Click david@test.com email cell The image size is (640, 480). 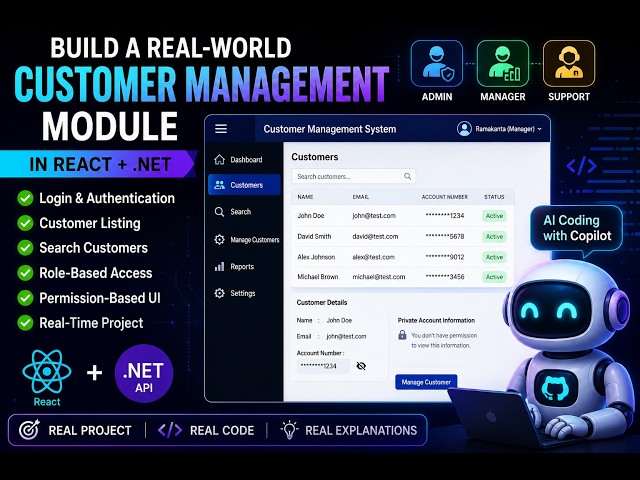point(376,236)
